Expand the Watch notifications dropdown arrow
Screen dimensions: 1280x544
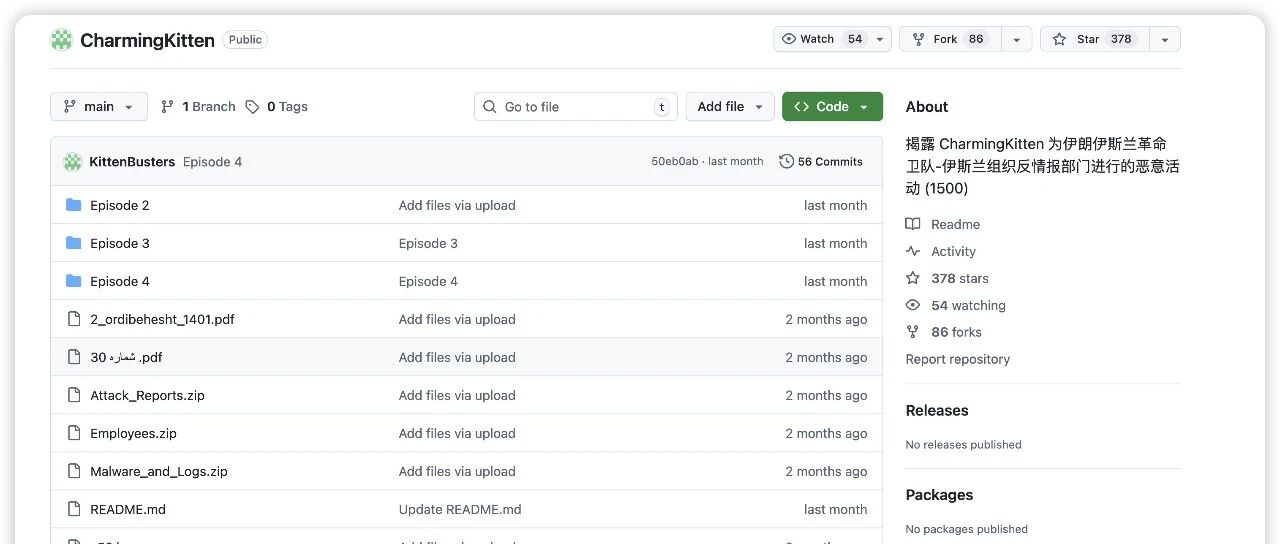(x=880, y=39)
